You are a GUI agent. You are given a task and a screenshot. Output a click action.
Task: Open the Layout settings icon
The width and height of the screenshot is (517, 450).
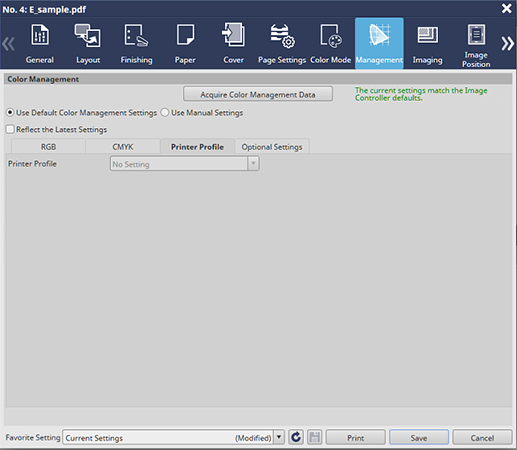pos(87,35)
